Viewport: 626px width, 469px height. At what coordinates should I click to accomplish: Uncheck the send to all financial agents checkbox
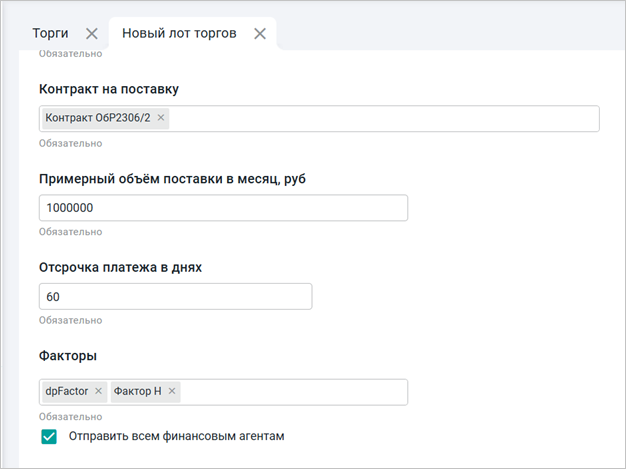[x=49, y=436]
